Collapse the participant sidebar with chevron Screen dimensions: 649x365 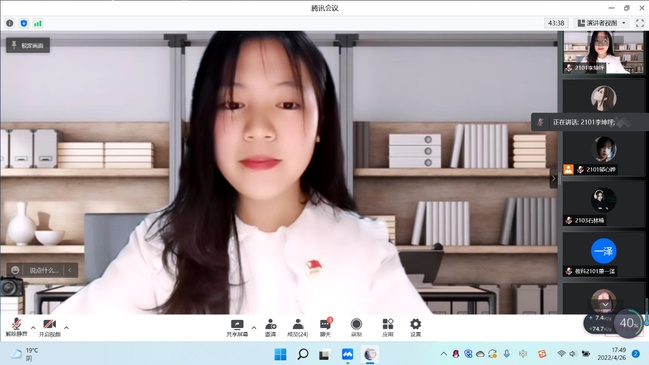(x=554, y=178)
